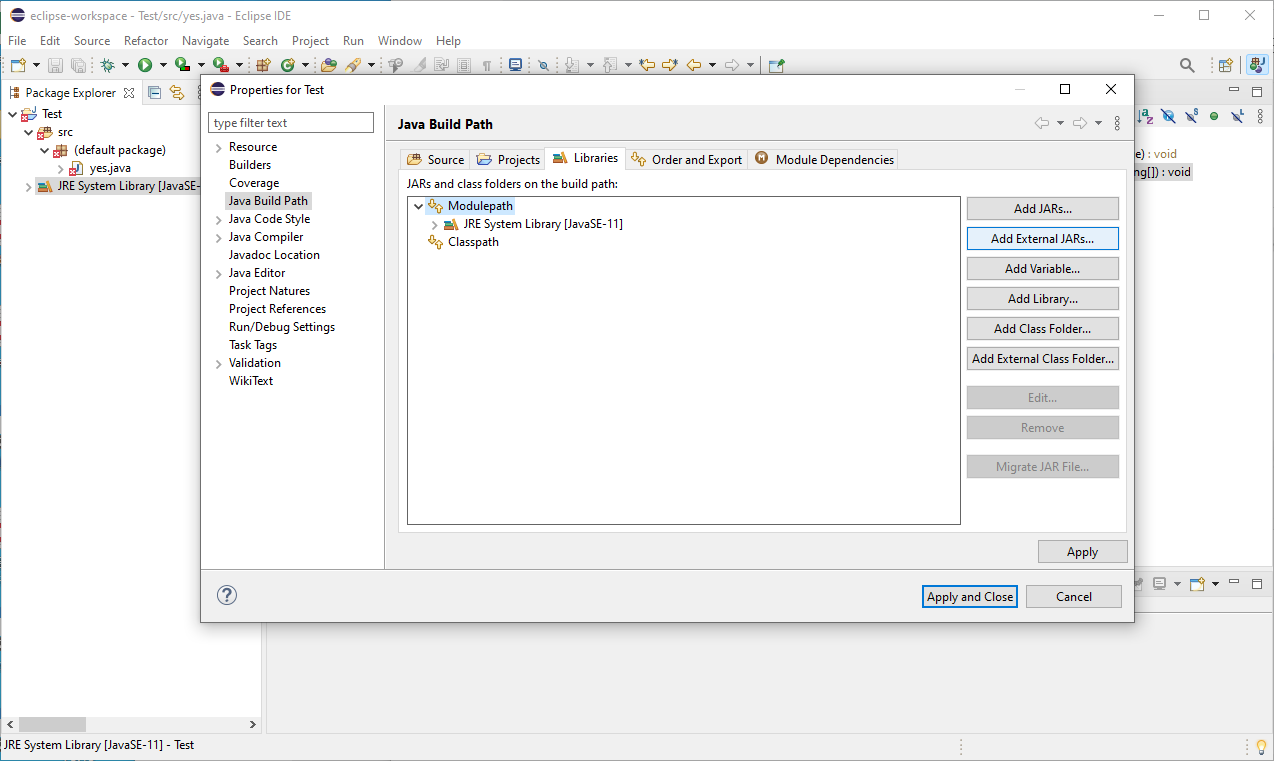Select the Java perspective icon
Image resolution: width=1274 pixels, height=761 pixels.
tap(1256, 65)
